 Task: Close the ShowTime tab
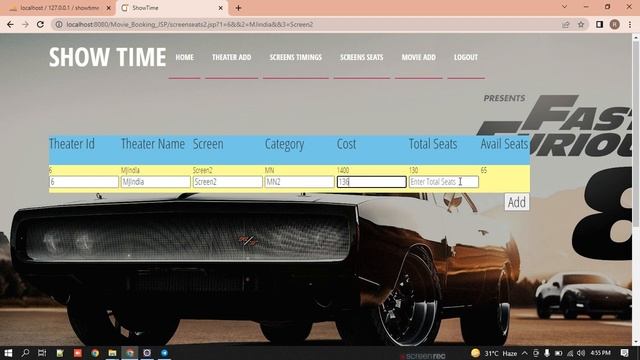[x=220, y=8]
